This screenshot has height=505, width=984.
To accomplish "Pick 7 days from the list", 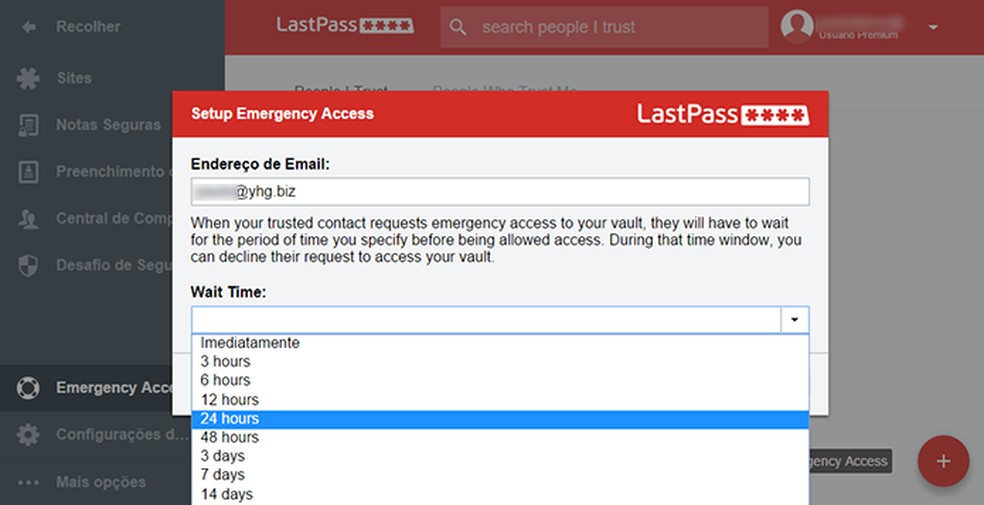I will click(x=223, y=475).
